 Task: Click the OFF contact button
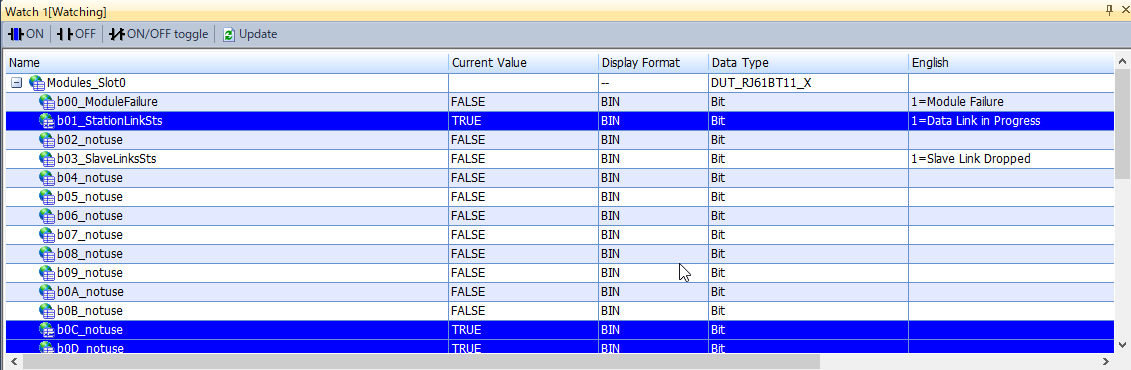point(76,34)
